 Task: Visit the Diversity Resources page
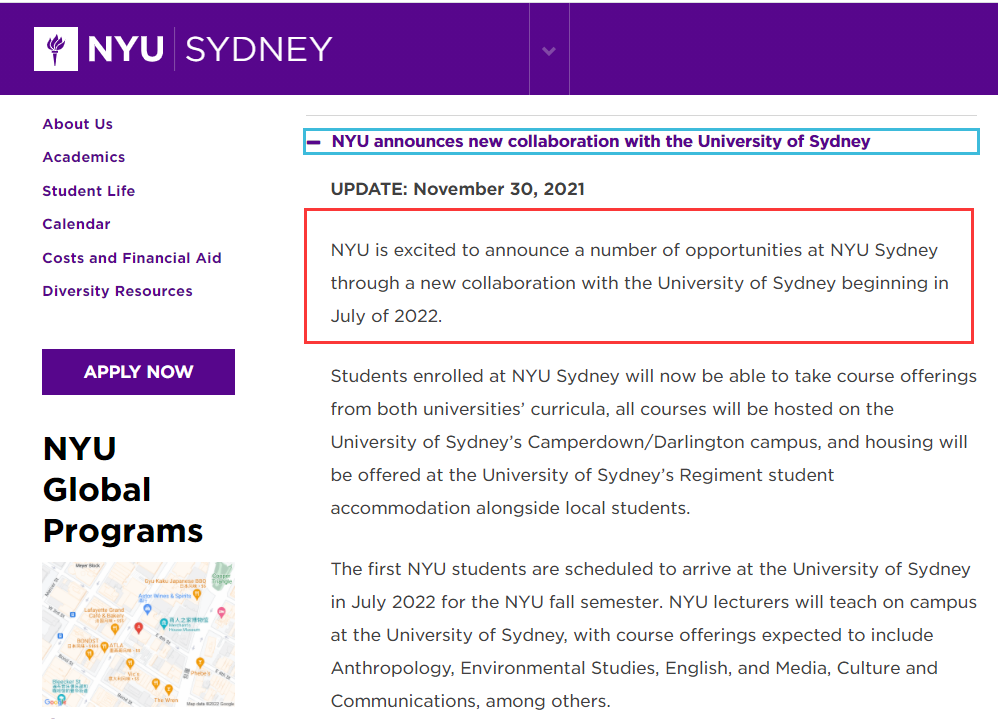tap(118, 291)
